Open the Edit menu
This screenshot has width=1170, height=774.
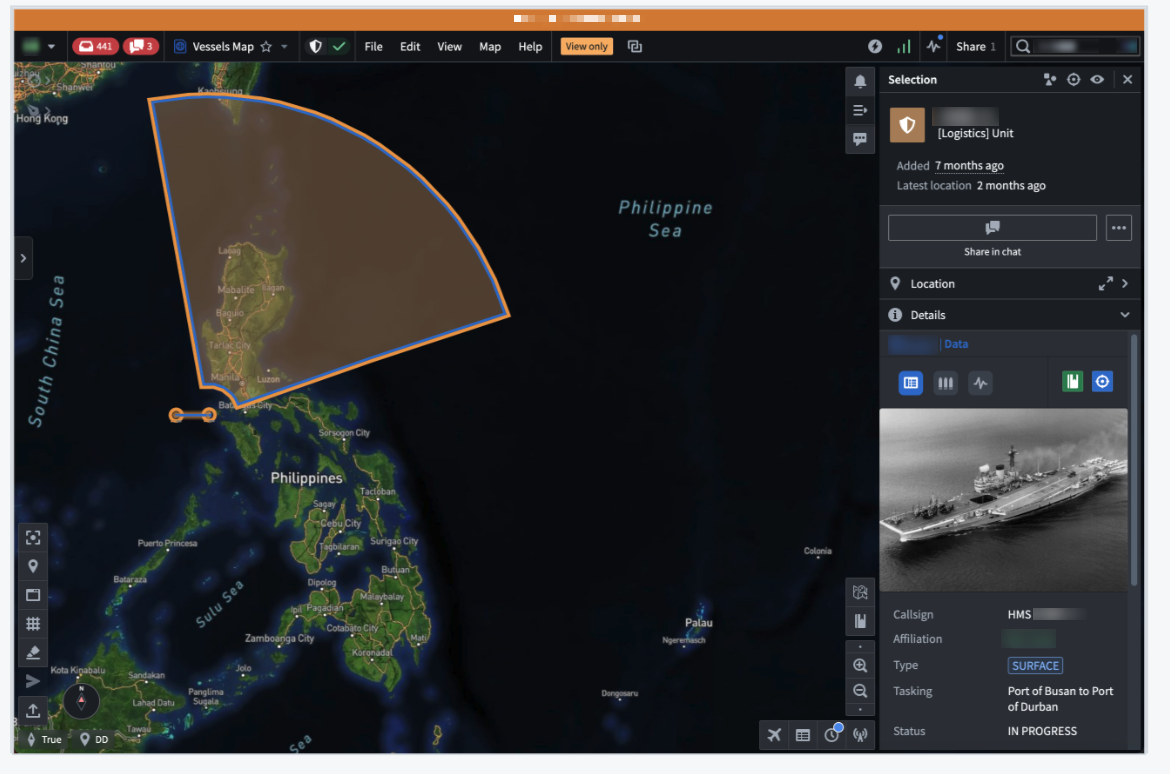[x=410, y=46]
